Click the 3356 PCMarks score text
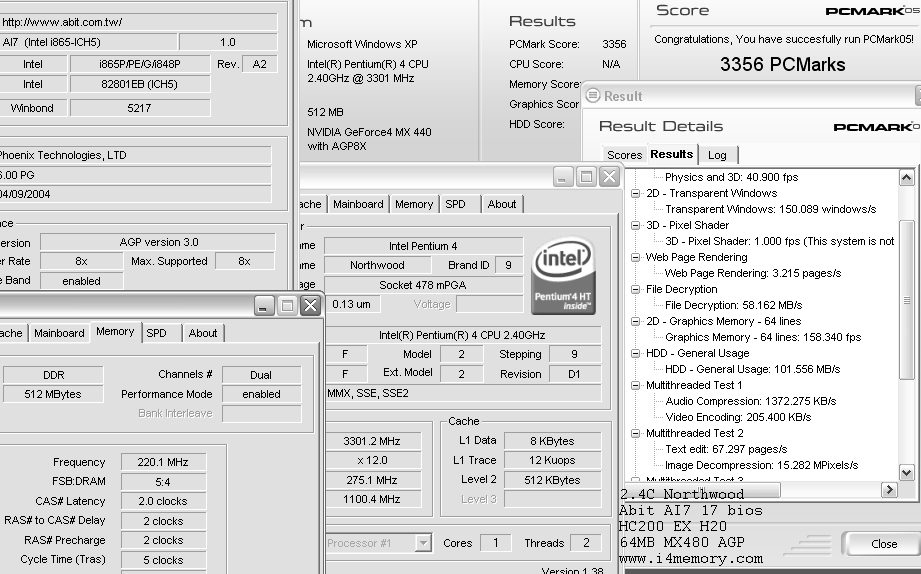Screen dimensions: 921x574 point(782,65)
